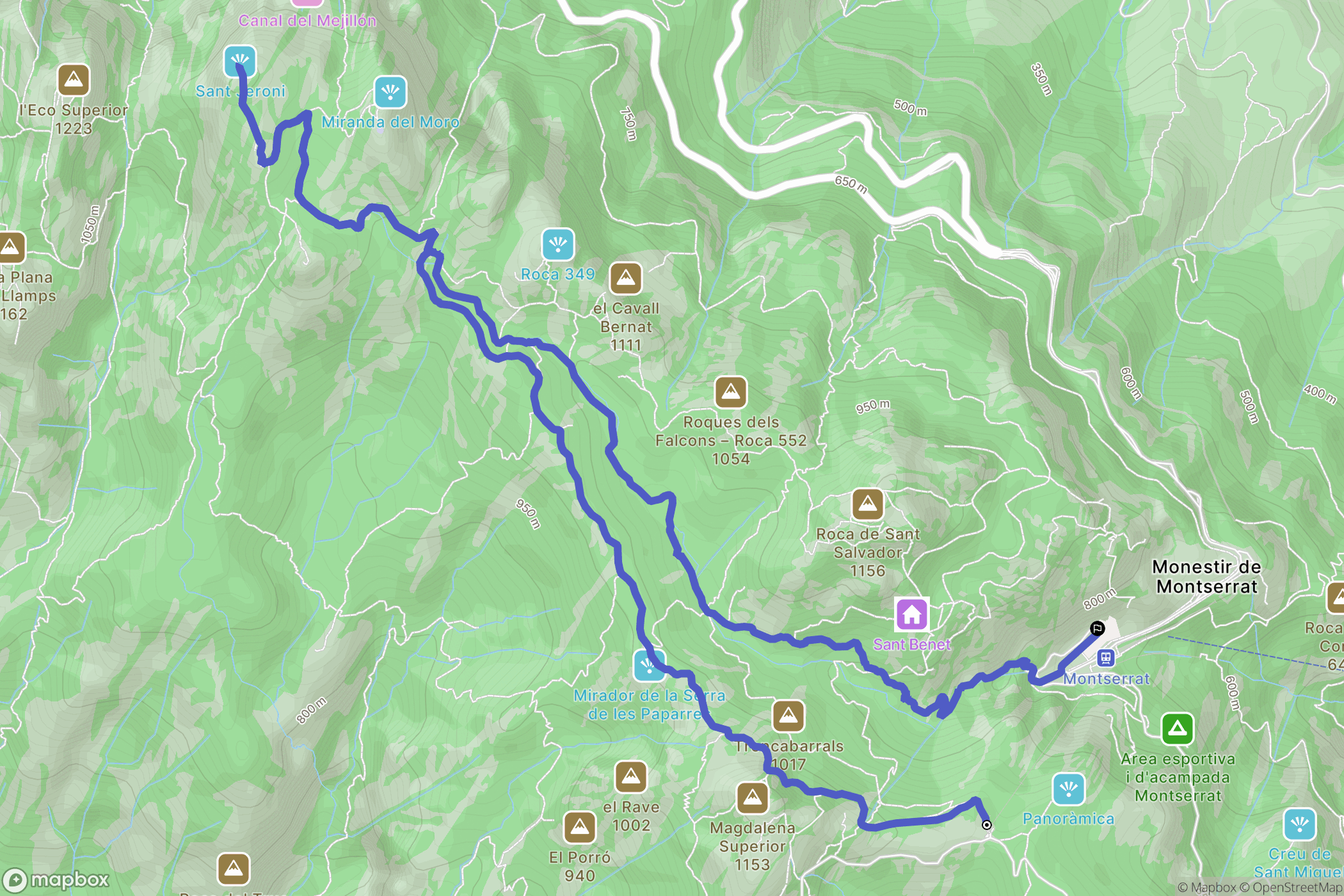Click the Montserrat train station icon
This screenshot has height=896, width=1344.
pos(1106,657)
